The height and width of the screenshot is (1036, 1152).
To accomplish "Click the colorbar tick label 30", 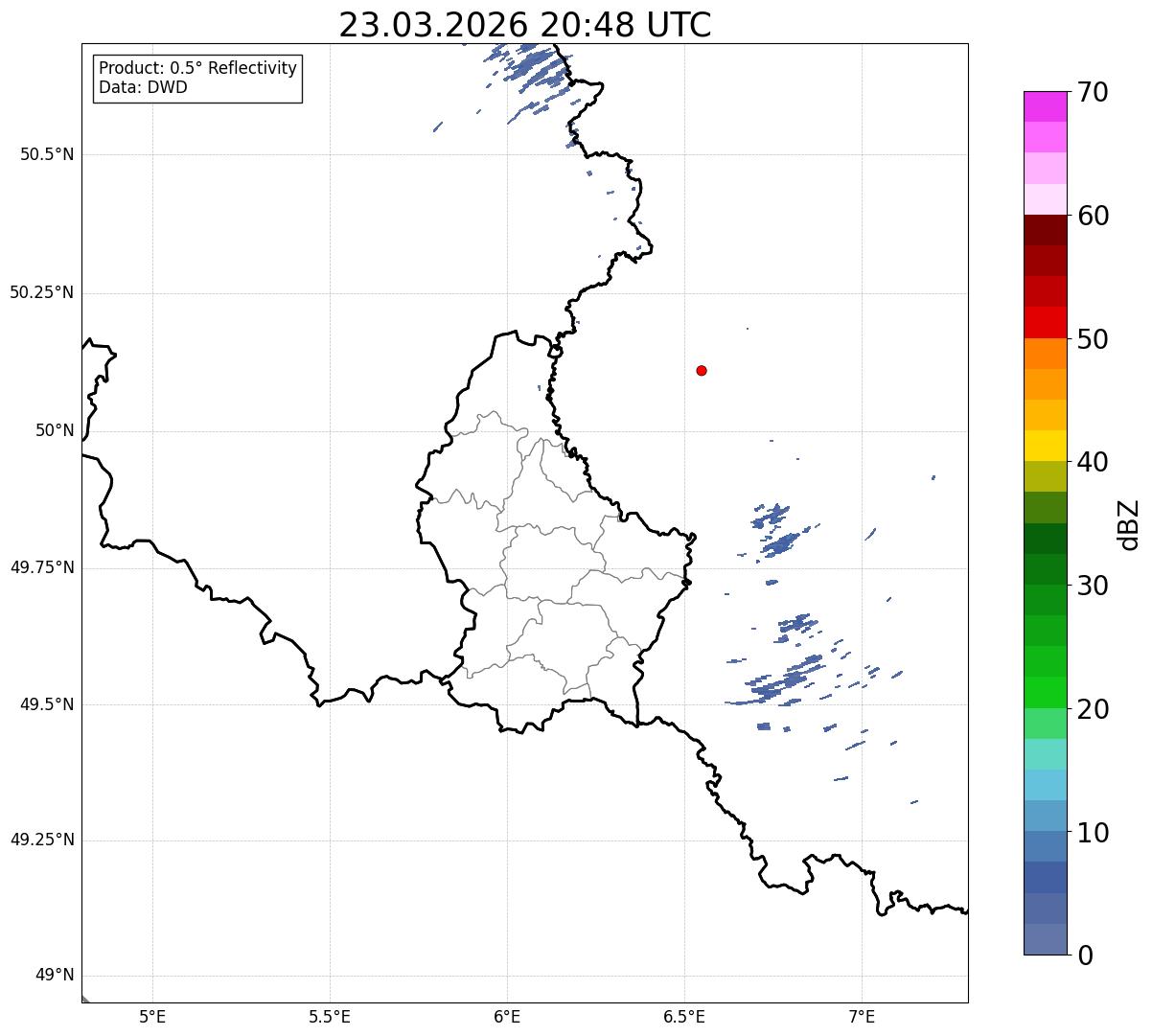I will (1093, 586).
